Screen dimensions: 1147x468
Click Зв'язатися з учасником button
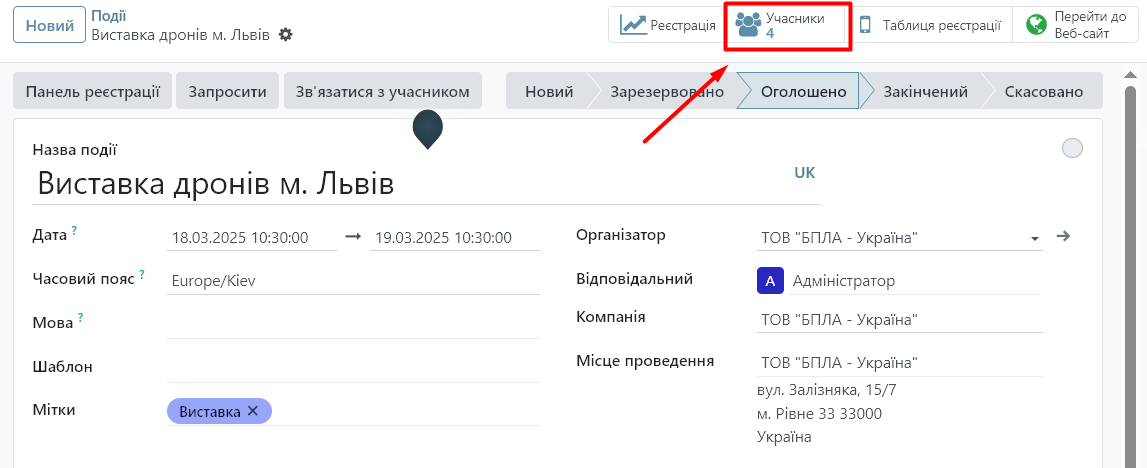(382, 91)
